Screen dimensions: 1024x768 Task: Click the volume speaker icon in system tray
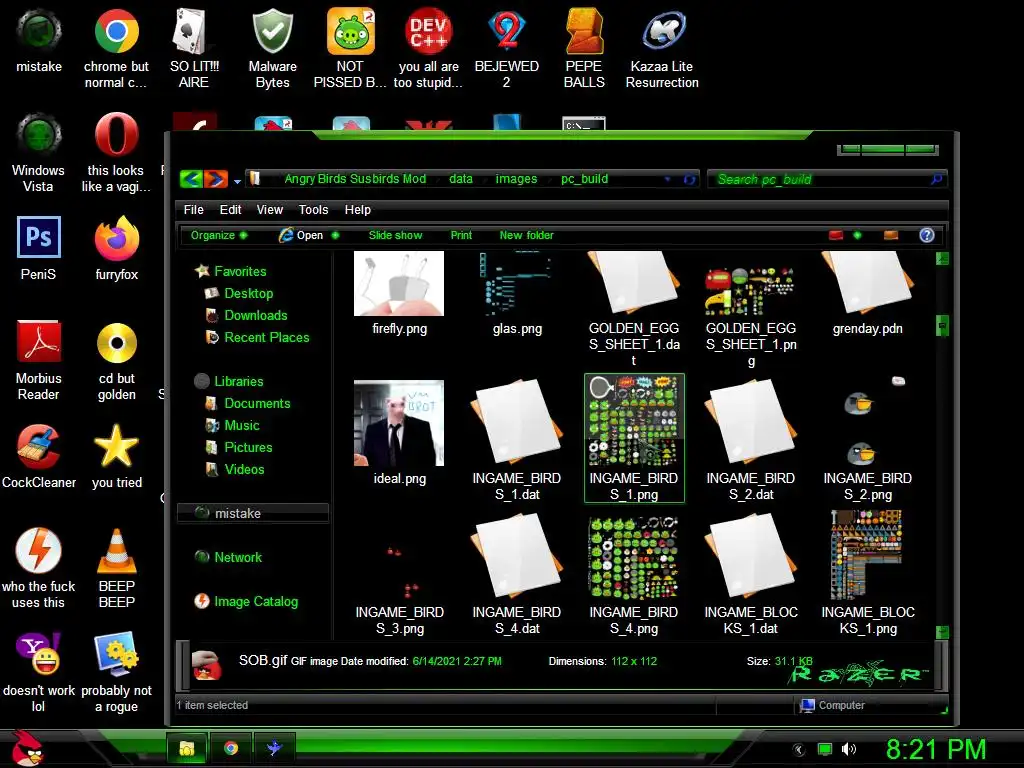point(848,749)
